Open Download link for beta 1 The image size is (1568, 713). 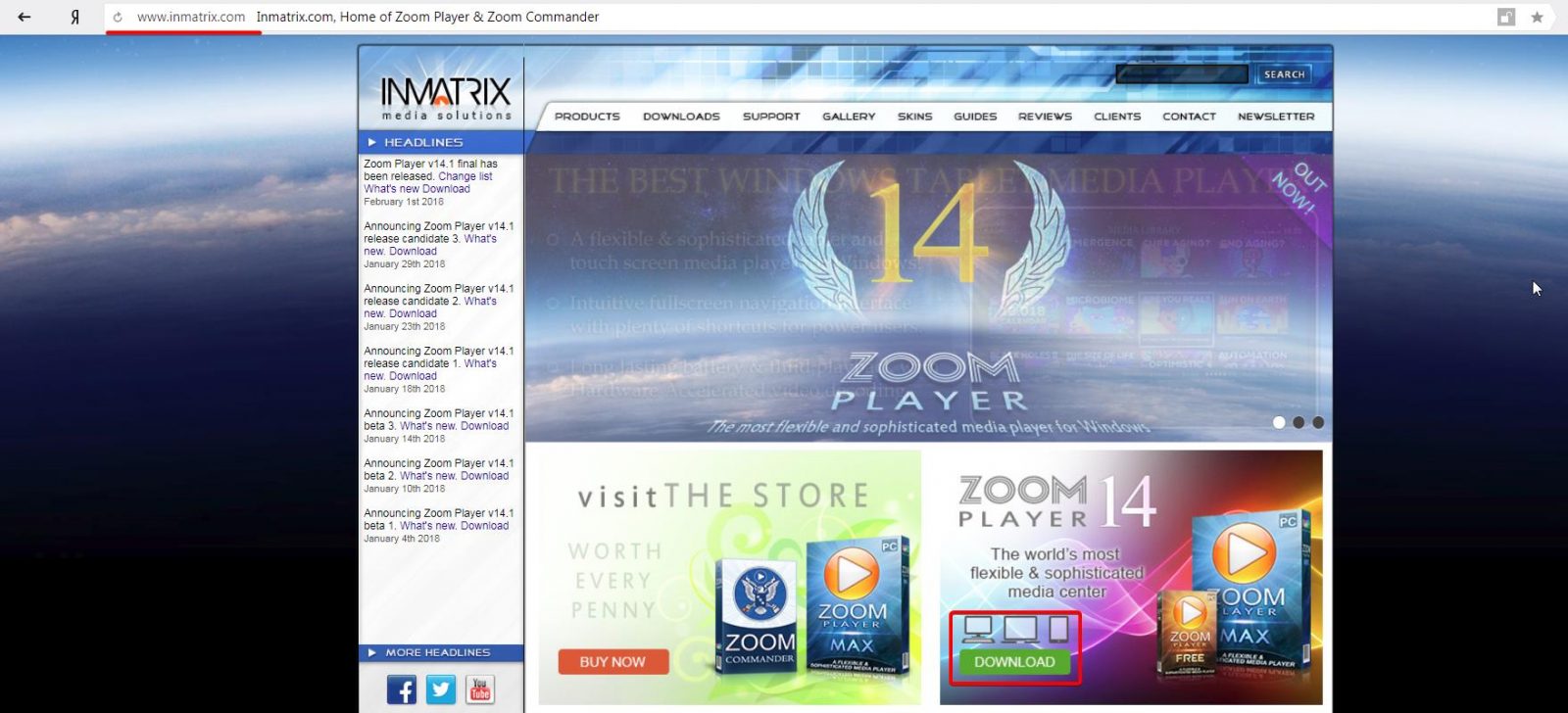coord(485,526)
